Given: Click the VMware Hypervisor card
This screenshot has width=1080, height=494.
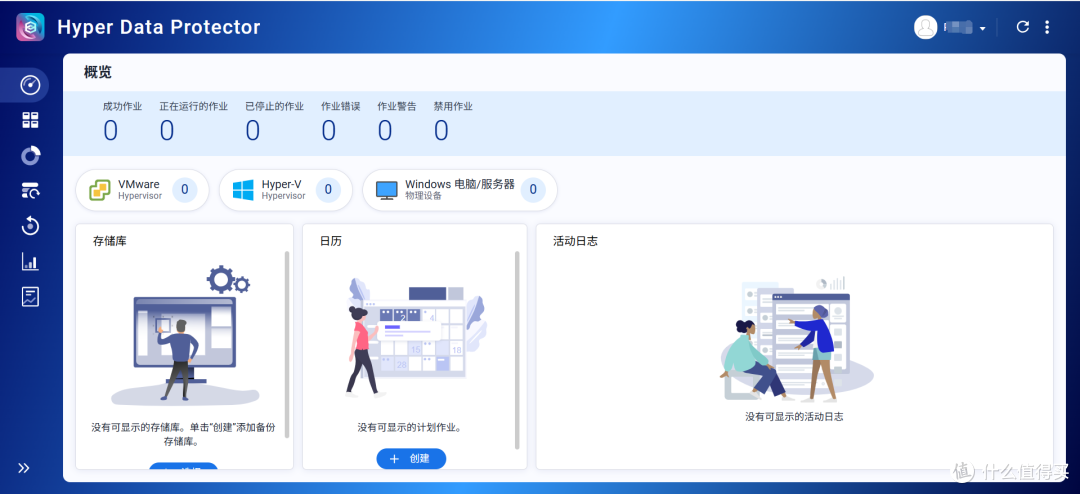Looking at the screenshot, I should pyautogui.click(x=142, y=190).
